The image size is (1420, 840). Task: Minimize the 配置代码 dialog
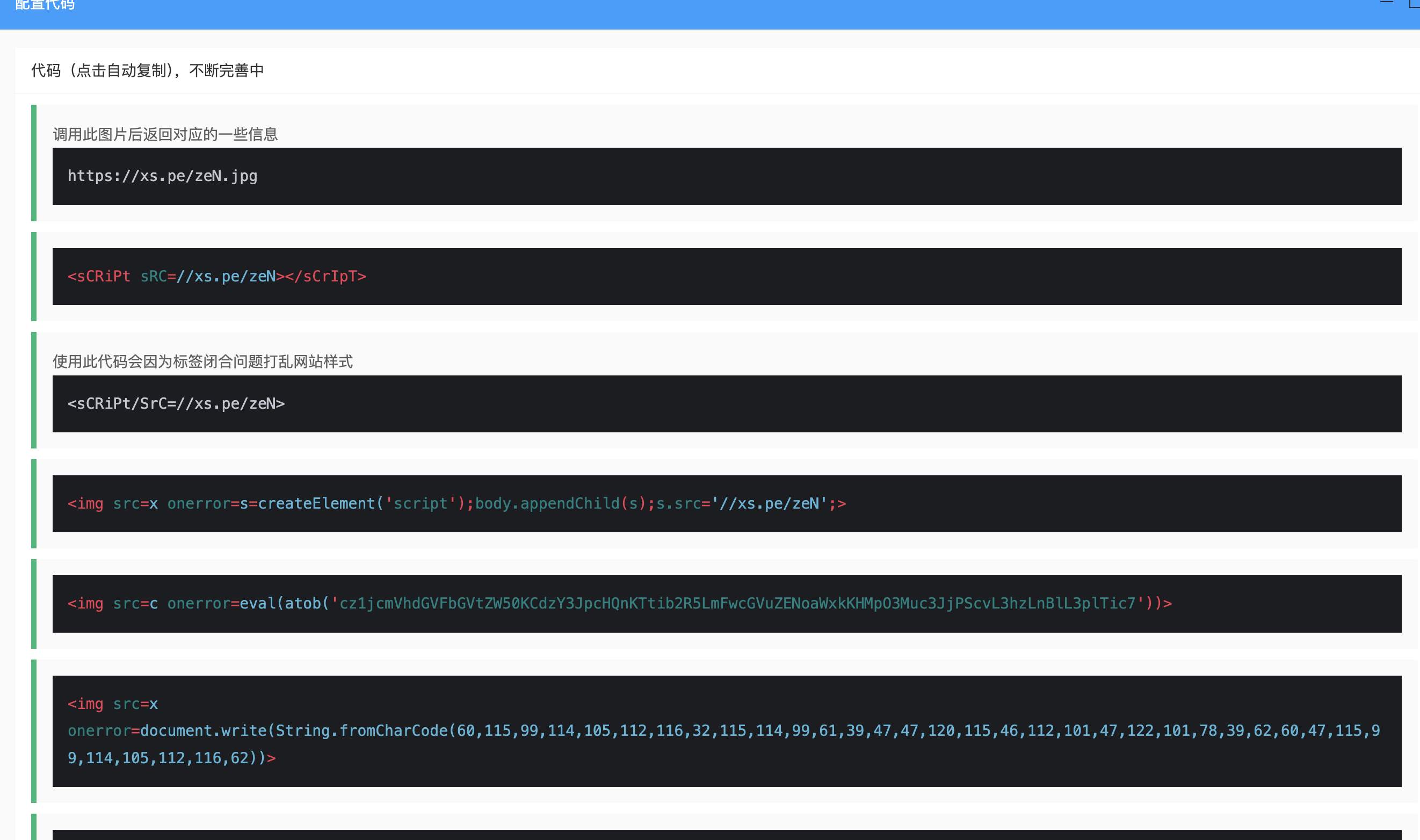click(x=1386, y=3)
